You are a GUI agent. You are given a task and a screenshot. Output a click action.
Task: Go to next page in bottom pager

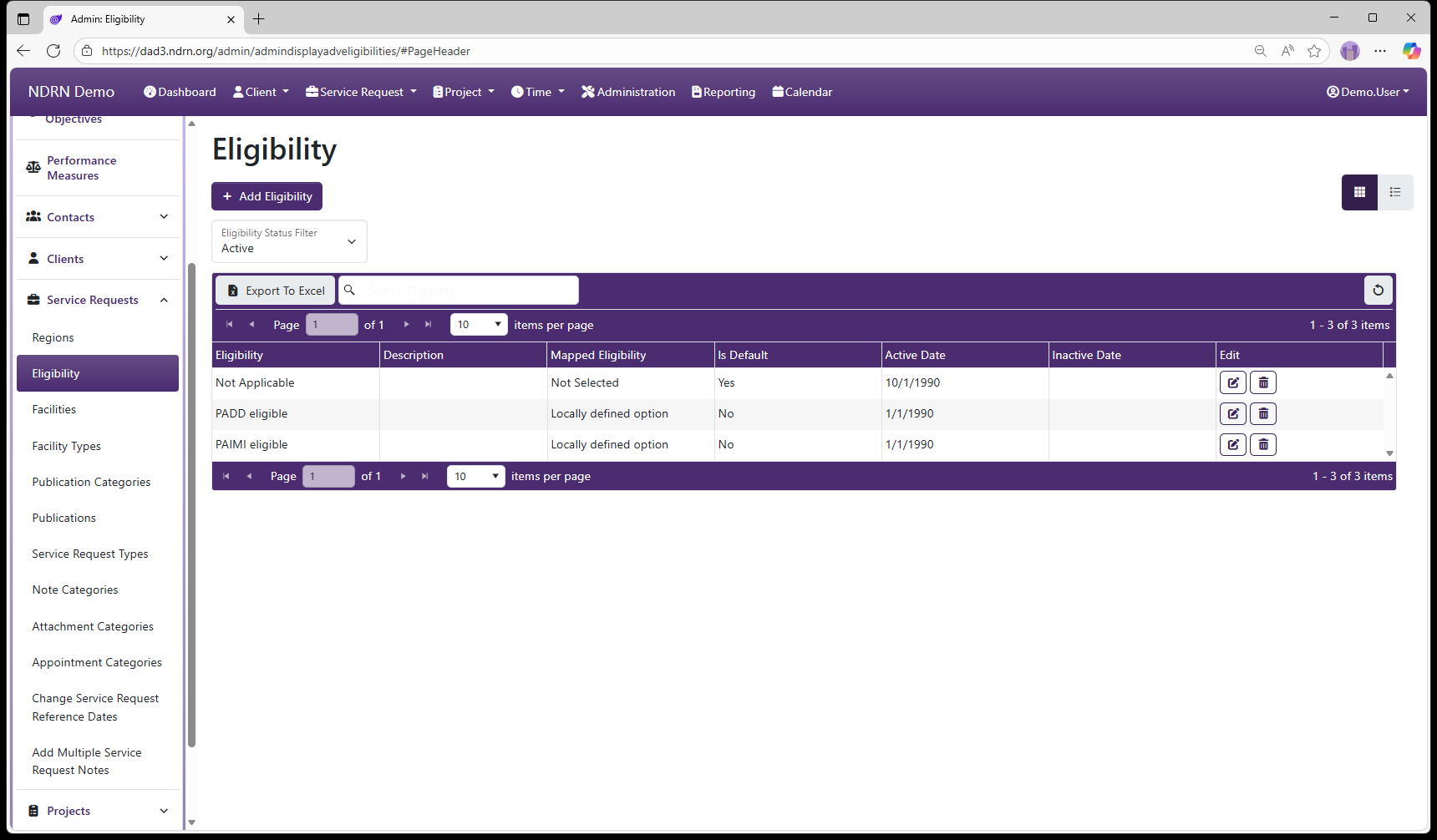click(403, 476)
